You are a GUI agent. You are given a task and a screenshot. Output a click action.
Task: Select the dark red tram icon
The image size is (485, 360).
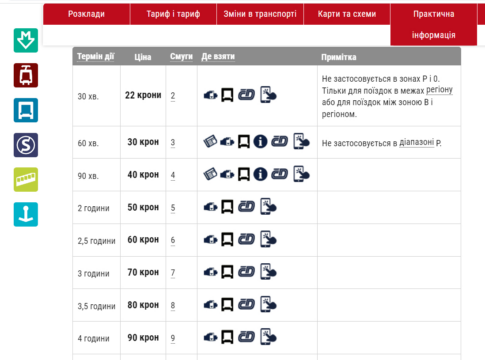[26, 75]
